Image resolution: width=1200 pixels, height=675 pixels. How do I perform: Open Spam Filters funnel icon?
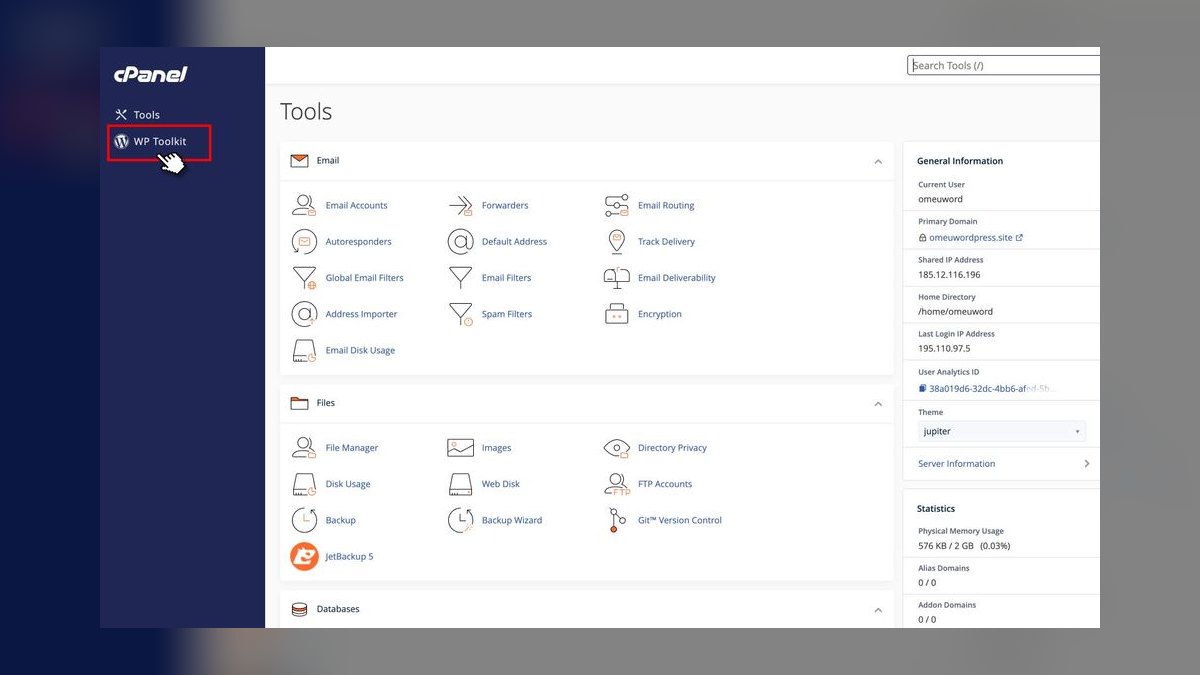(460, 314)
